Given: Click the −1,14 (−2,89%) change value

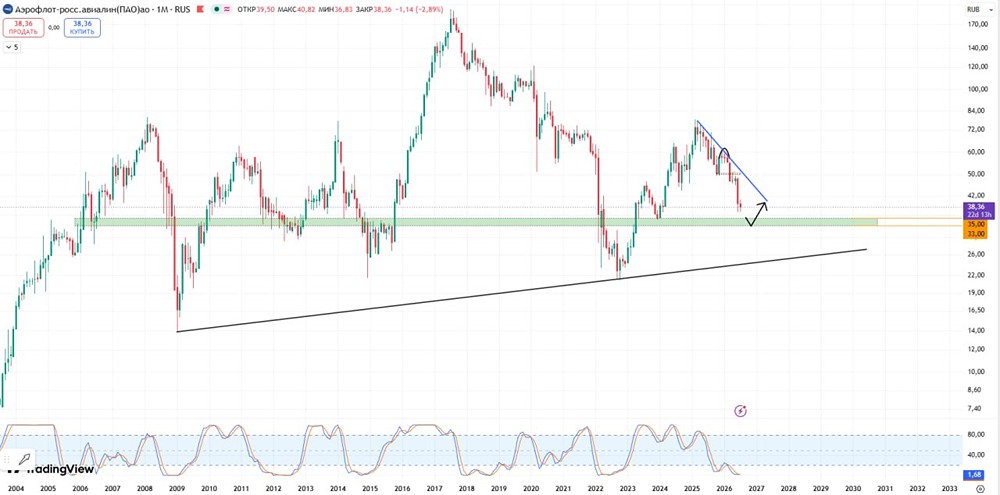Looking at the screenshot, I should (419, 10).
